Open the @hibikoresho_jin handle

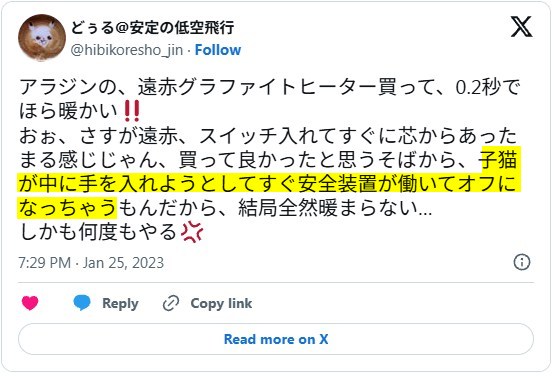click(127, 50)
